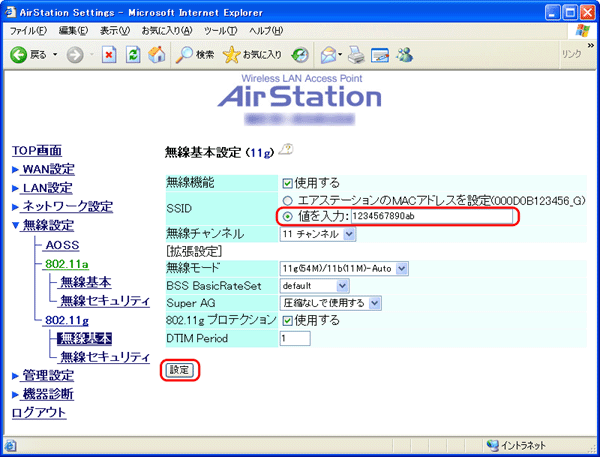The width and height of the screenshot is (600, 457).
Task: Click the Edit page icon
Action: [x=380, y=55]
